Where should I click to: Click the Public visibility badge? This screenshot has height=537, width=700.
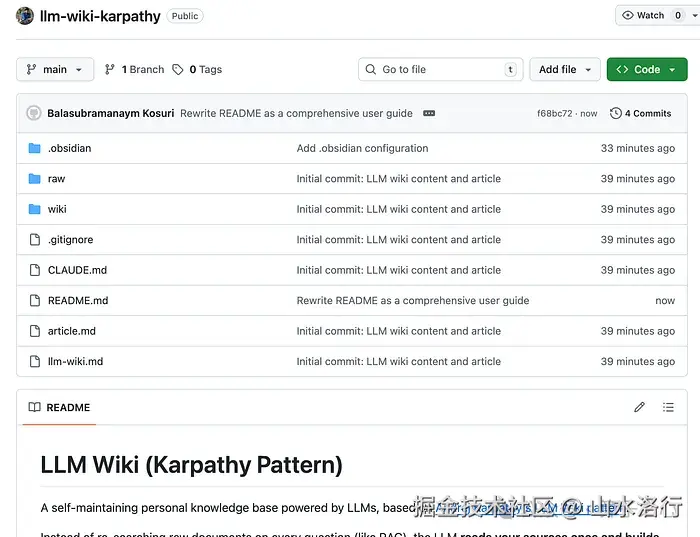coord(185,16)
